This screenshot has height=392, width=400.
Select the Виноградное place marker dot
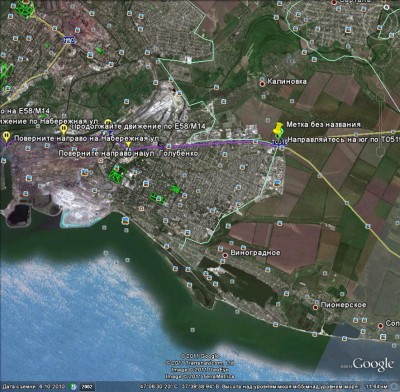tap(225, 255)
